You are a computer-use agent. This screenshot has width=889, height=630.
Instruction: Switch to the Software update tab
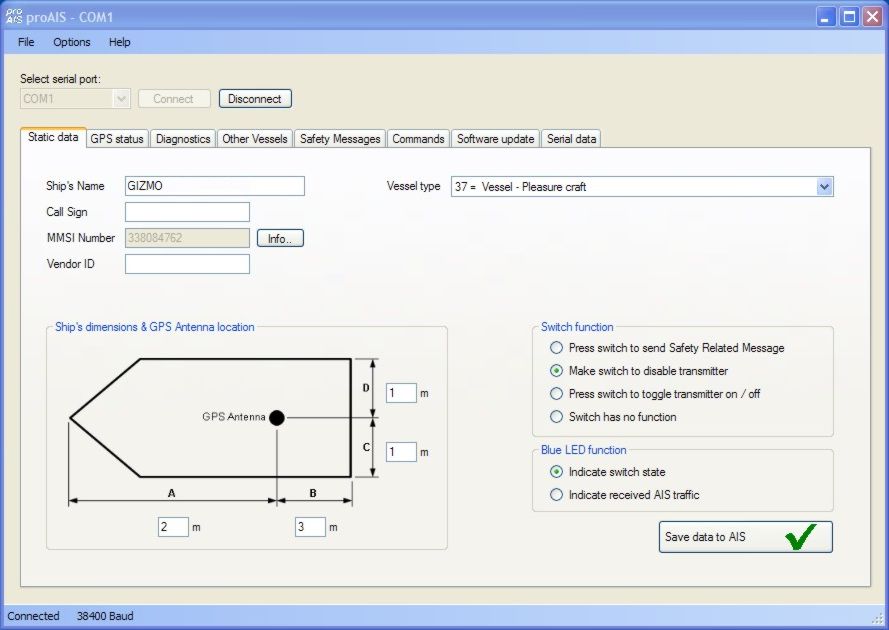[x=496, y=139]
